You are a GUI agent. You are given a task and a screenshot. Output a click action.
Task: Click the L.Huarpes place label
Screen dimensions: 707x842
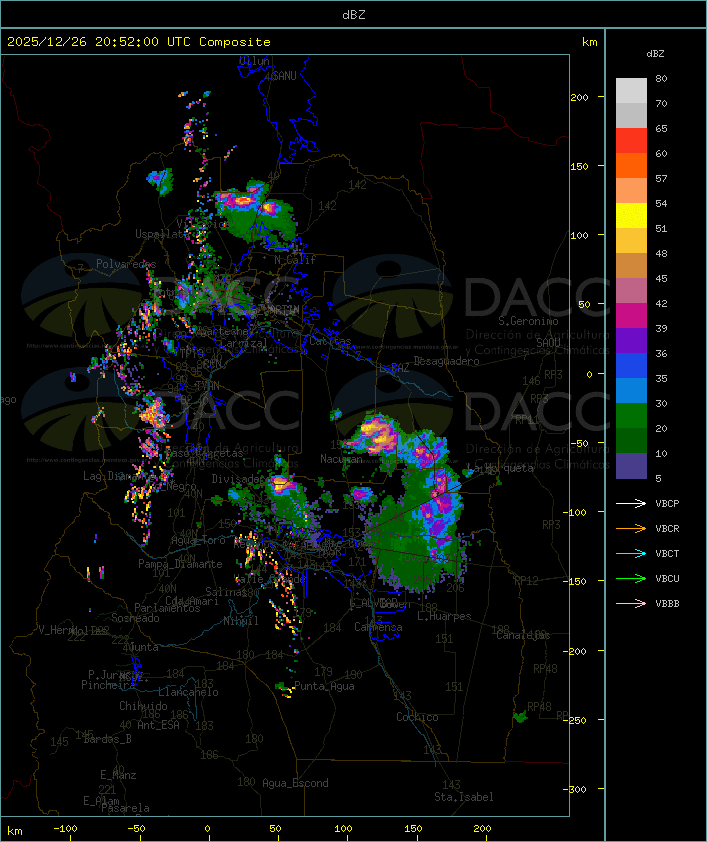pos(444,616)
